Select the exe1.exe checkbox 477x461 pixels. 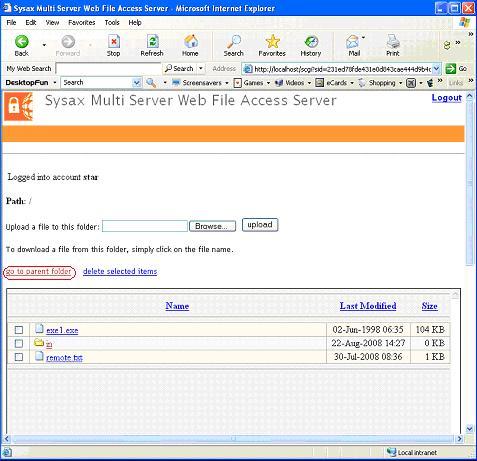pyautogui.click(x=19, y=330)
